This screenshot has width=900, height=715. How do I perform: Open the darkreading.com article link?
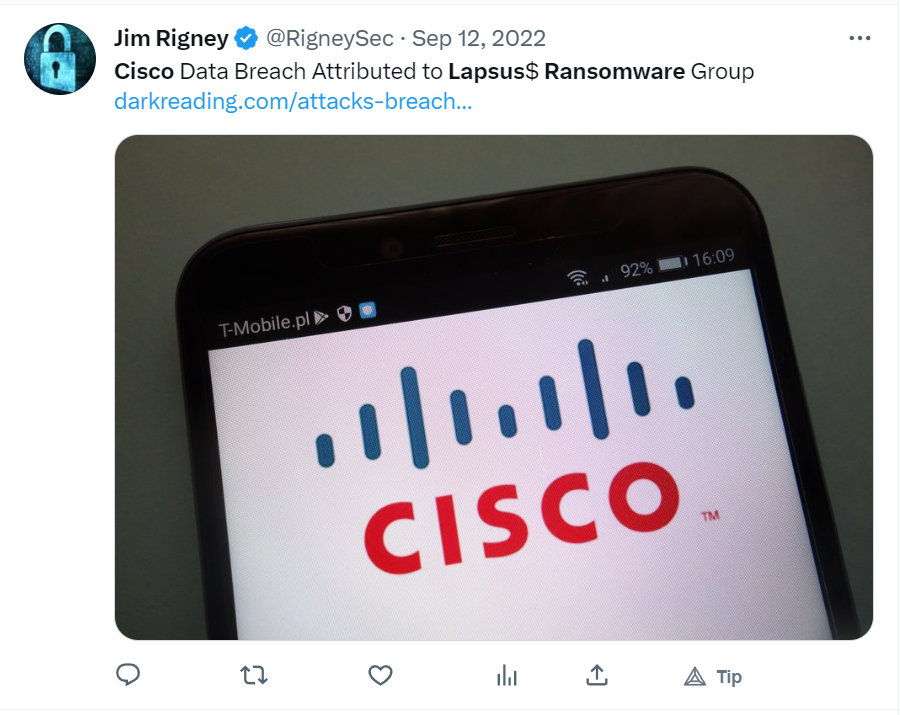point(293,101)
